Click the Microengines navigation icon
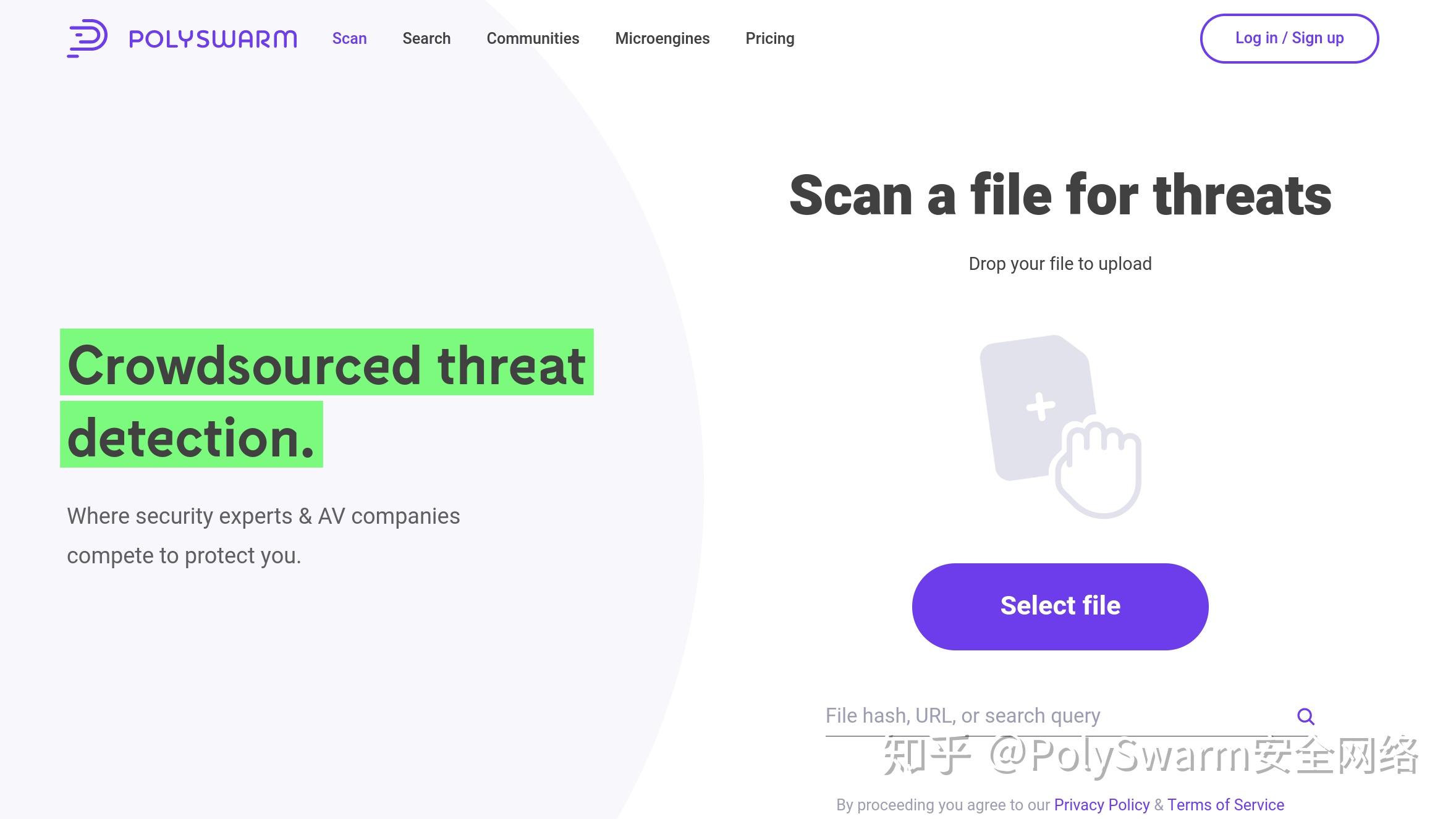 662,38
